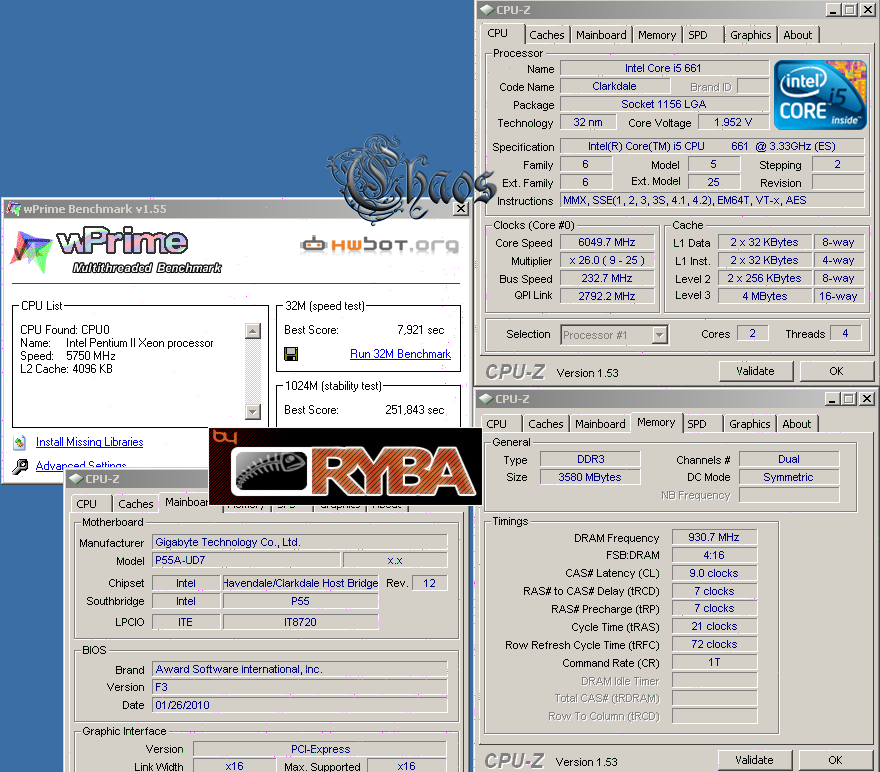Click the 32M Best Score 7,921 sec
The width and height of the screenshot is (880, 772).
[x=420, y=330]
